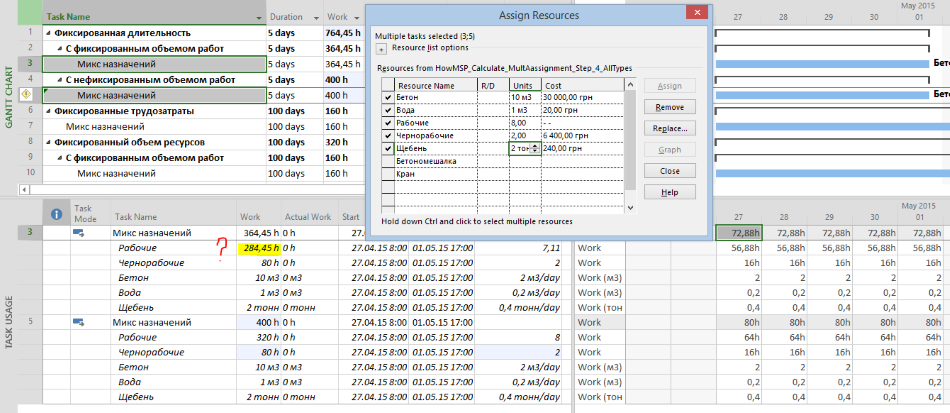
Task: Collapse С фиксированным объемом работ in row 9
Action: (x=59, y=159)
